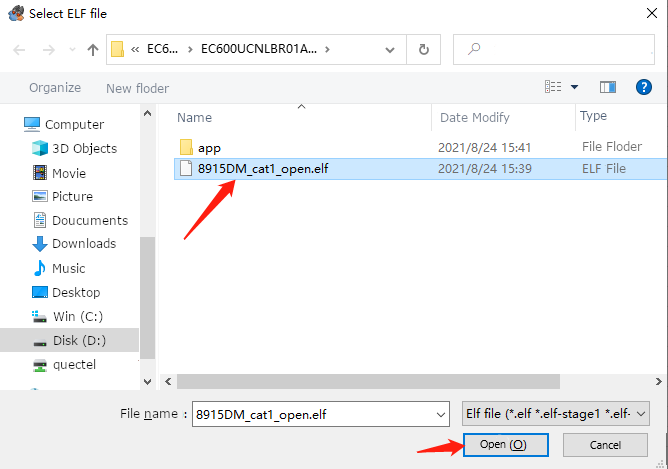668x469 pixels.
Task: Select the Music folder in sidebar
Action: pyautogui.click(x=68, y=268)
